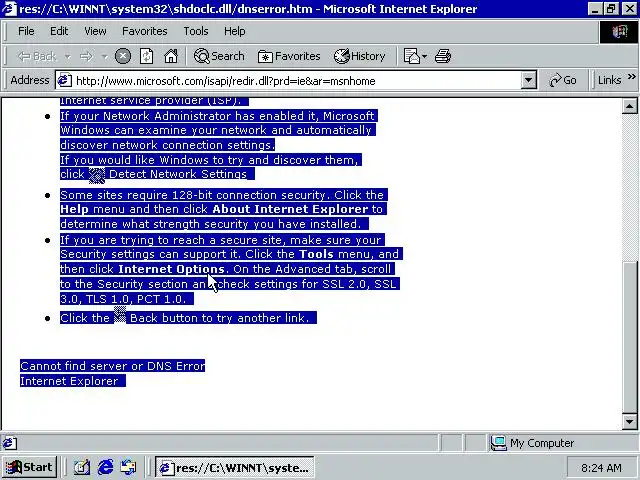Expand the address bar dropdown list
This screenshot has height=480, width=640.
pyautogui.click(x=529, y=81)
